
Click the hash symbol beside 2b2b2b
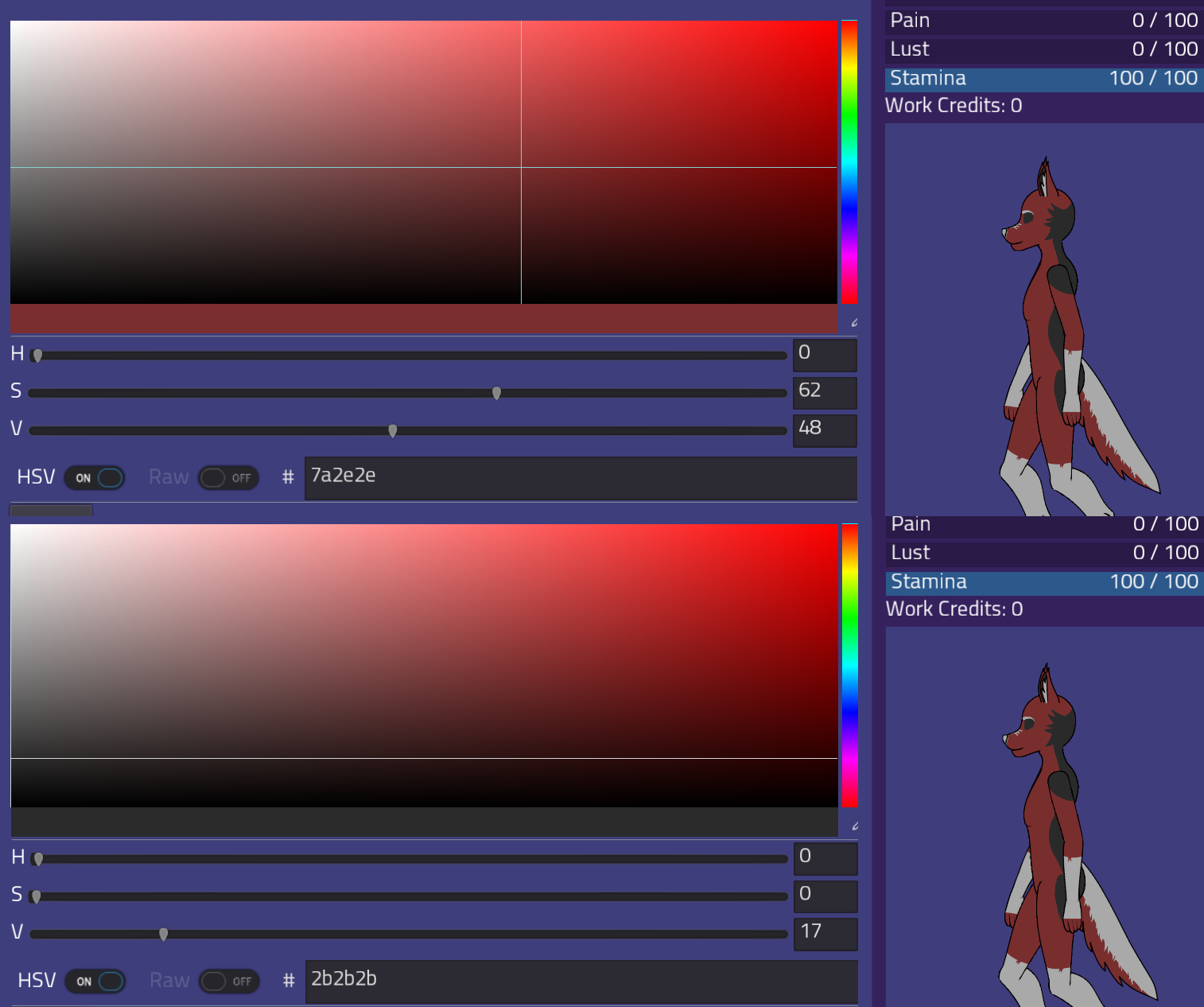pyautogui.click(x=289, y=981)
